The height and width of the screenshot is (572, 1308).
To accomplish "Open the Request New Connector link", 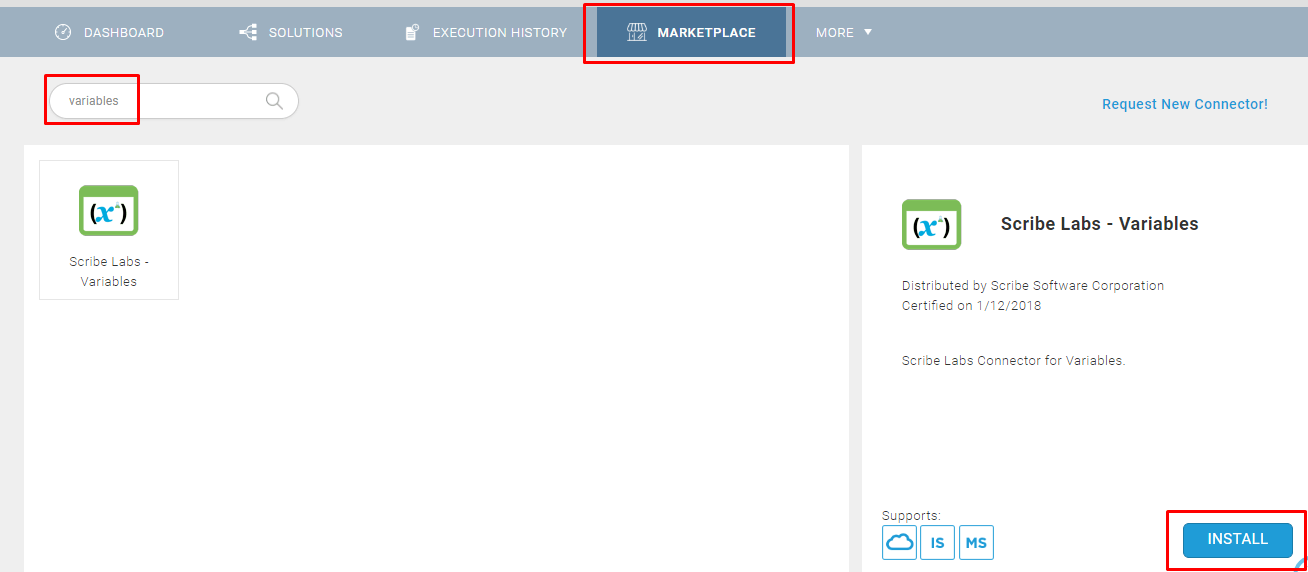I will 1184,104.
